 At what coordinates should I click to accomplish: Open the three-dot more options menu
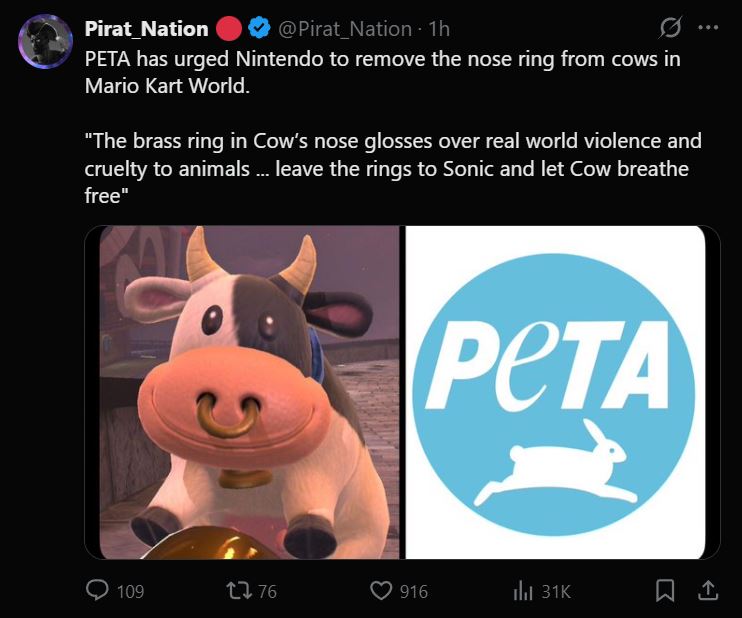pos(707,28)
